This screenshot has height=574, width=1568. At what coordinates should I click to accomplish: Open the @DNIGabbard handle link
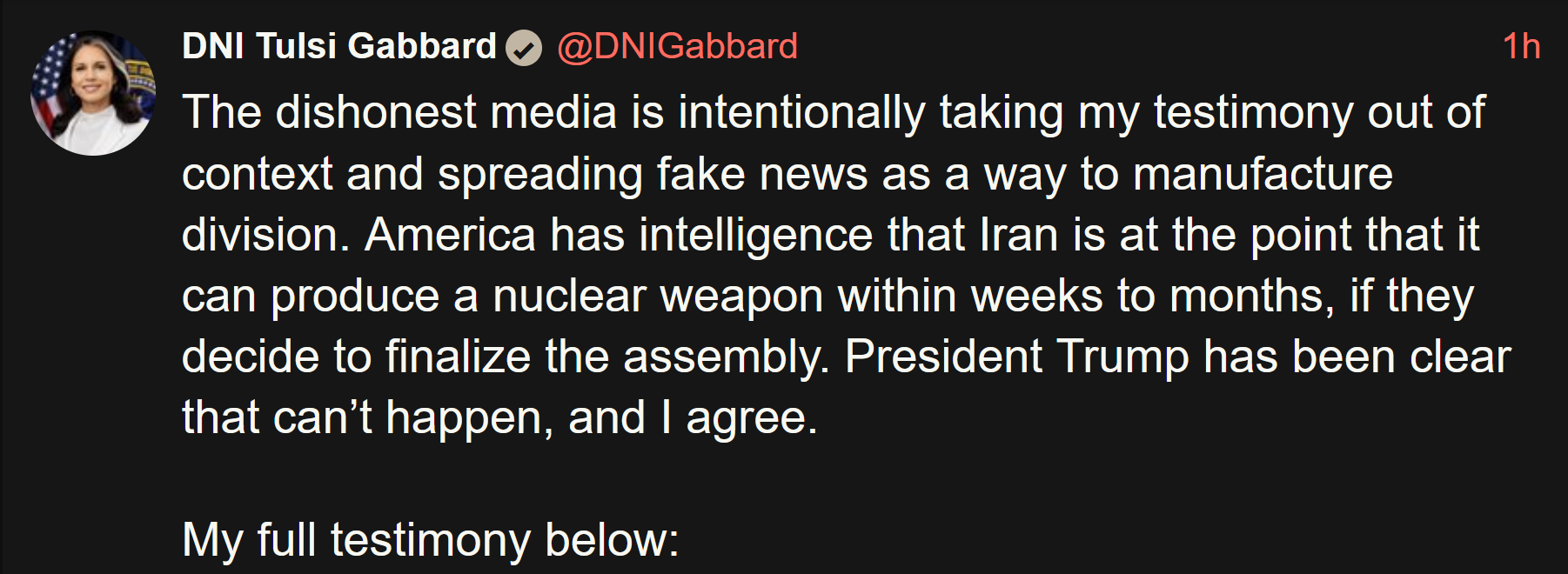[677, 46]
